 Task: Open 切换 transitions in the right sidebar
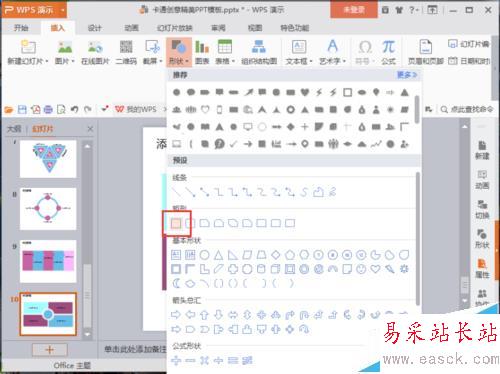[x=482, y=209]
